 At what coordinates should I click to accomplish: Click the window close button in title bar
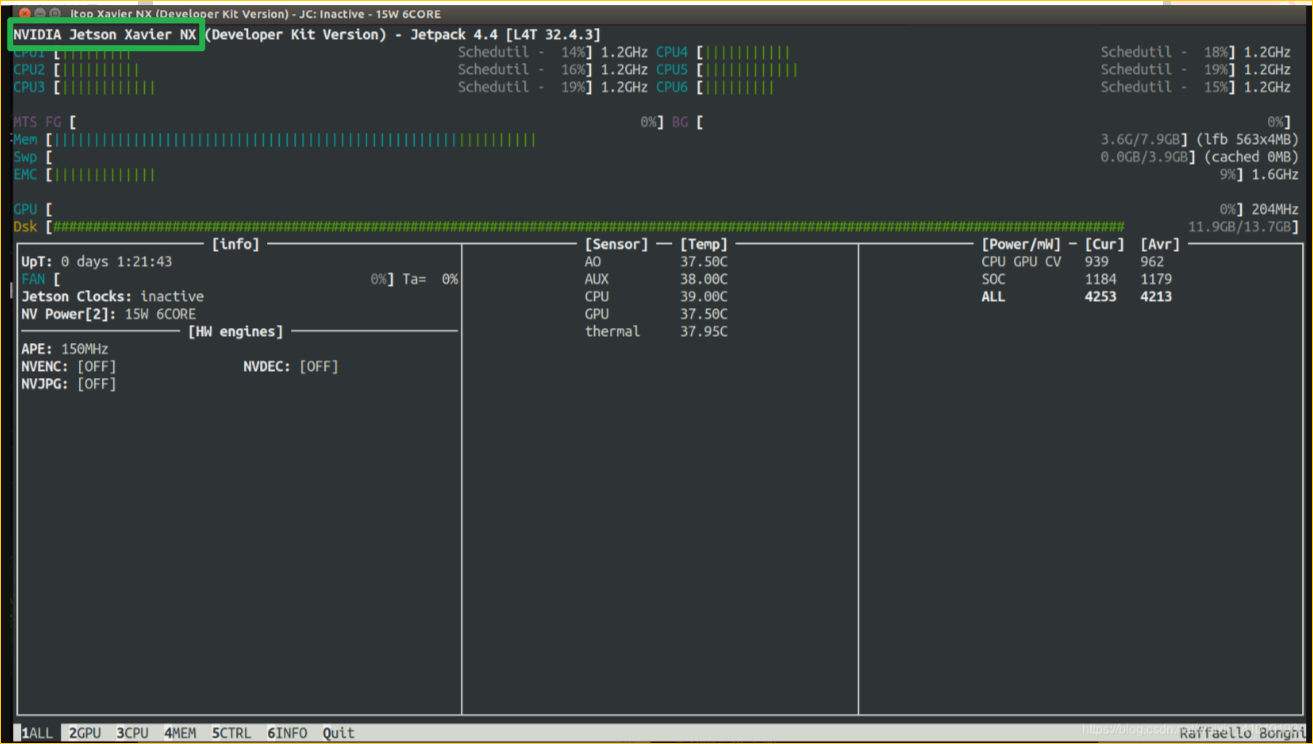24,14
